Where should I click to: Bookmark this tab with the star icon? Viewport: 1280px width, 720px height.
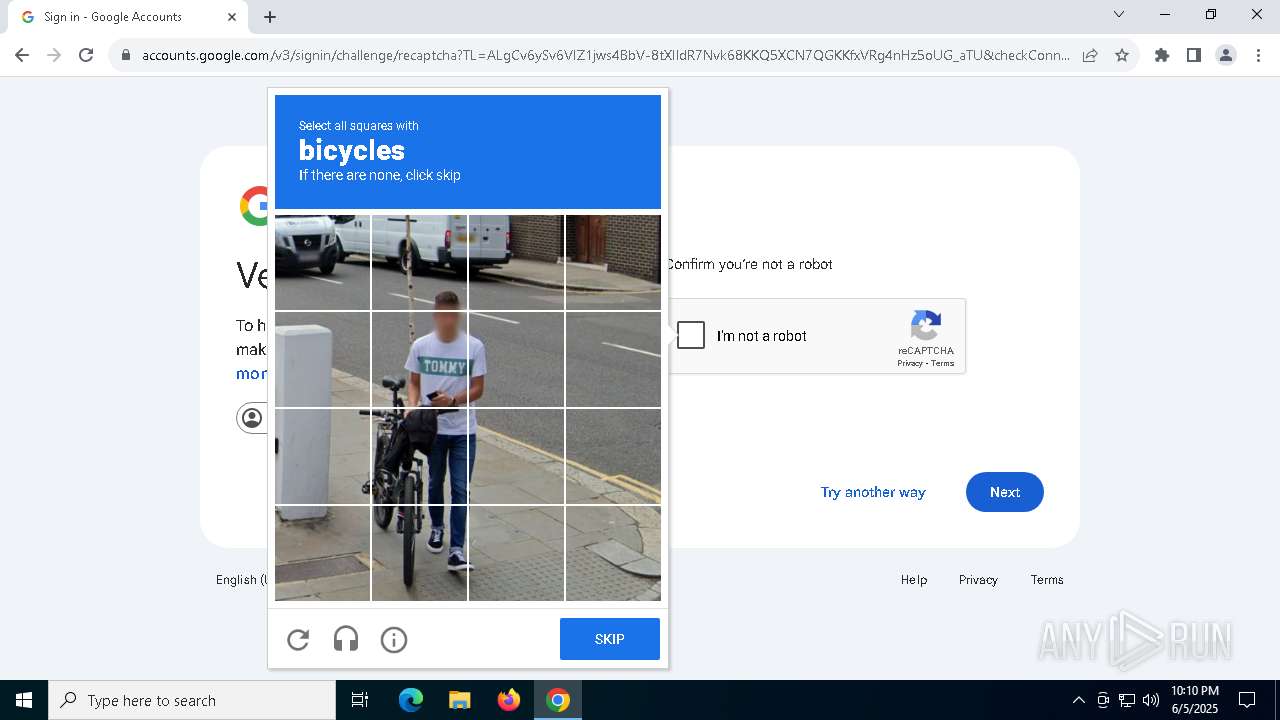coord(1122,55)
